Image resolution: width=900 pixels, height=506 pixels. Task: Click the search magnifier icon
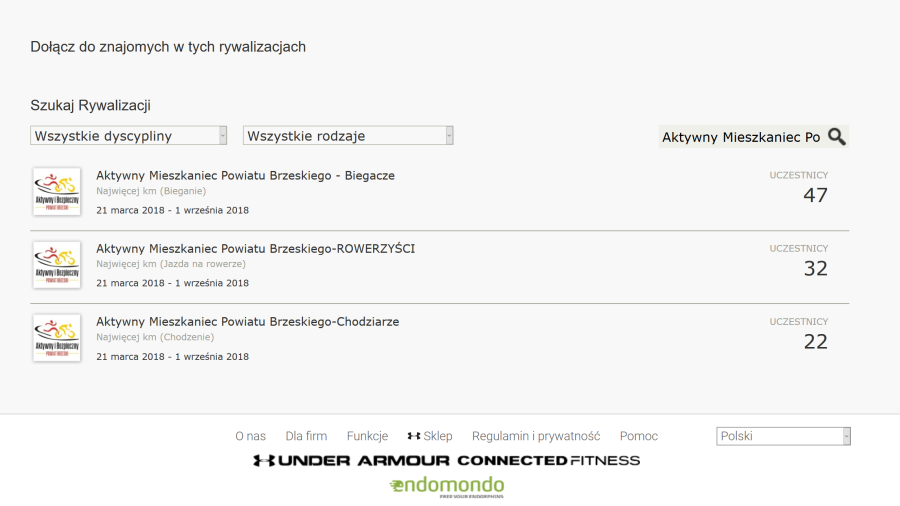pyautogui.click(x=837, y=137)
